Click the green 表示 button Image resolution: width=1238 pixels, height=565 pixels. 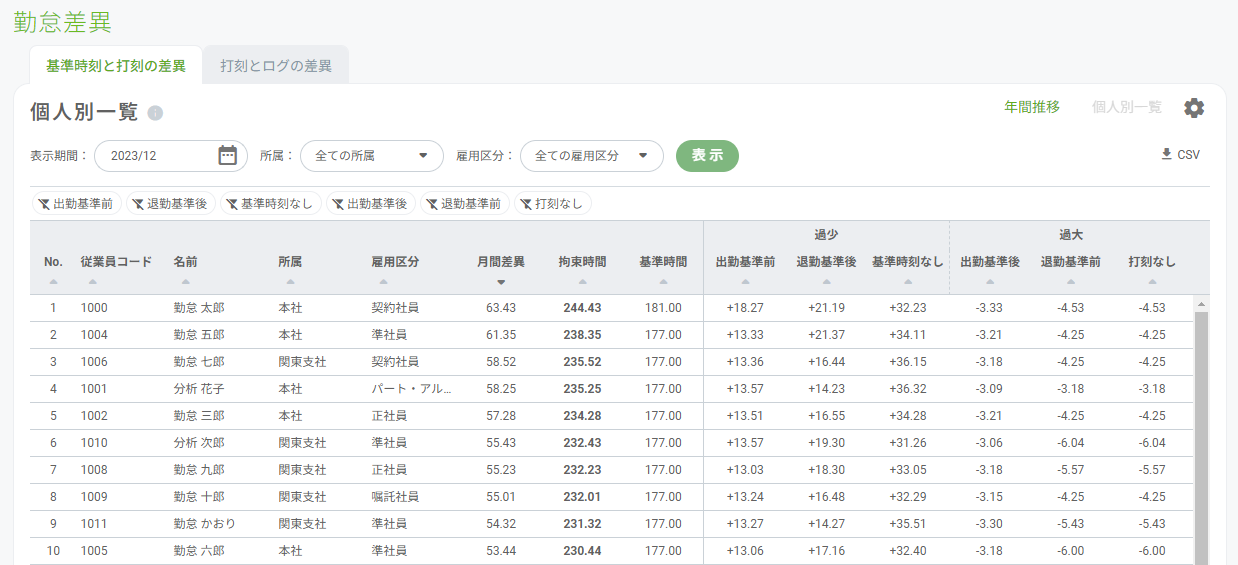tap(707, 156)
